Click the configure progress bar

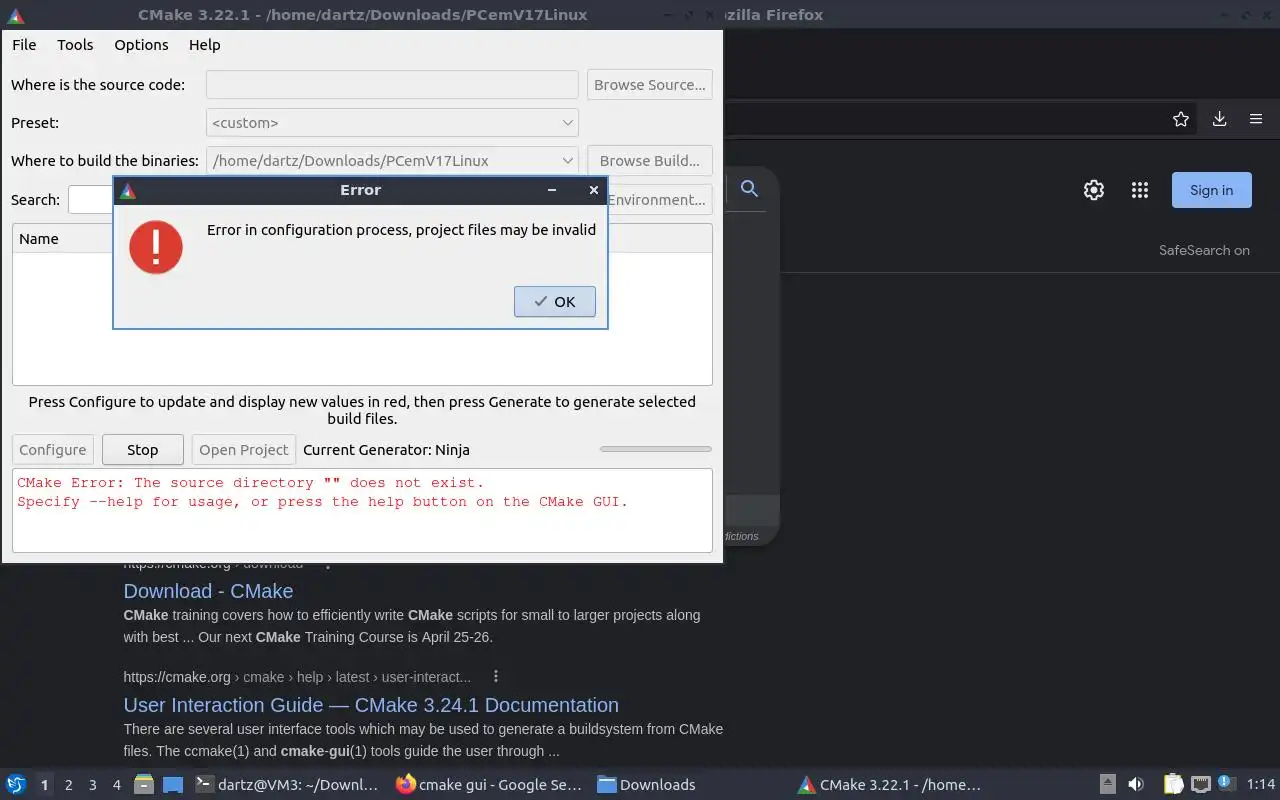tap(656, 449)
